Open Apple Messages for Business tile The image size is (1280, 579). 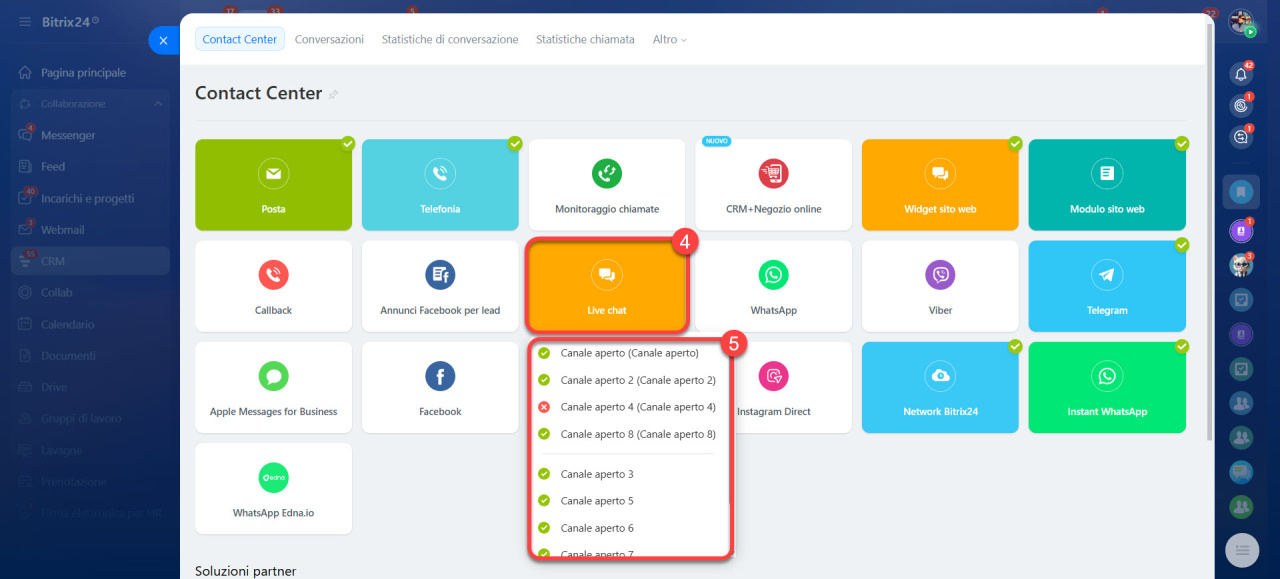pyautogui.click(x=273, y=388)
